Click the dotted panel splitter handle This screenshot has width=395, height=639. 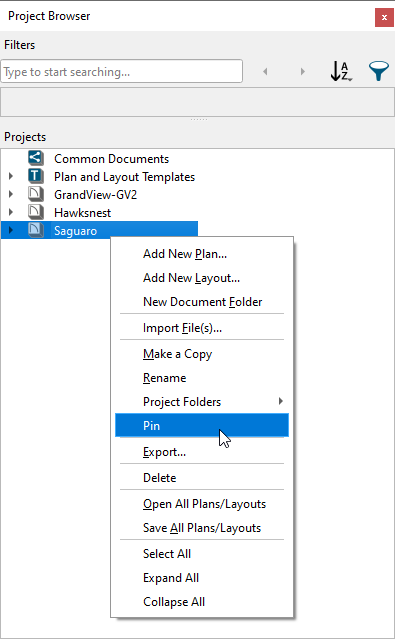[x=199, y=119]
